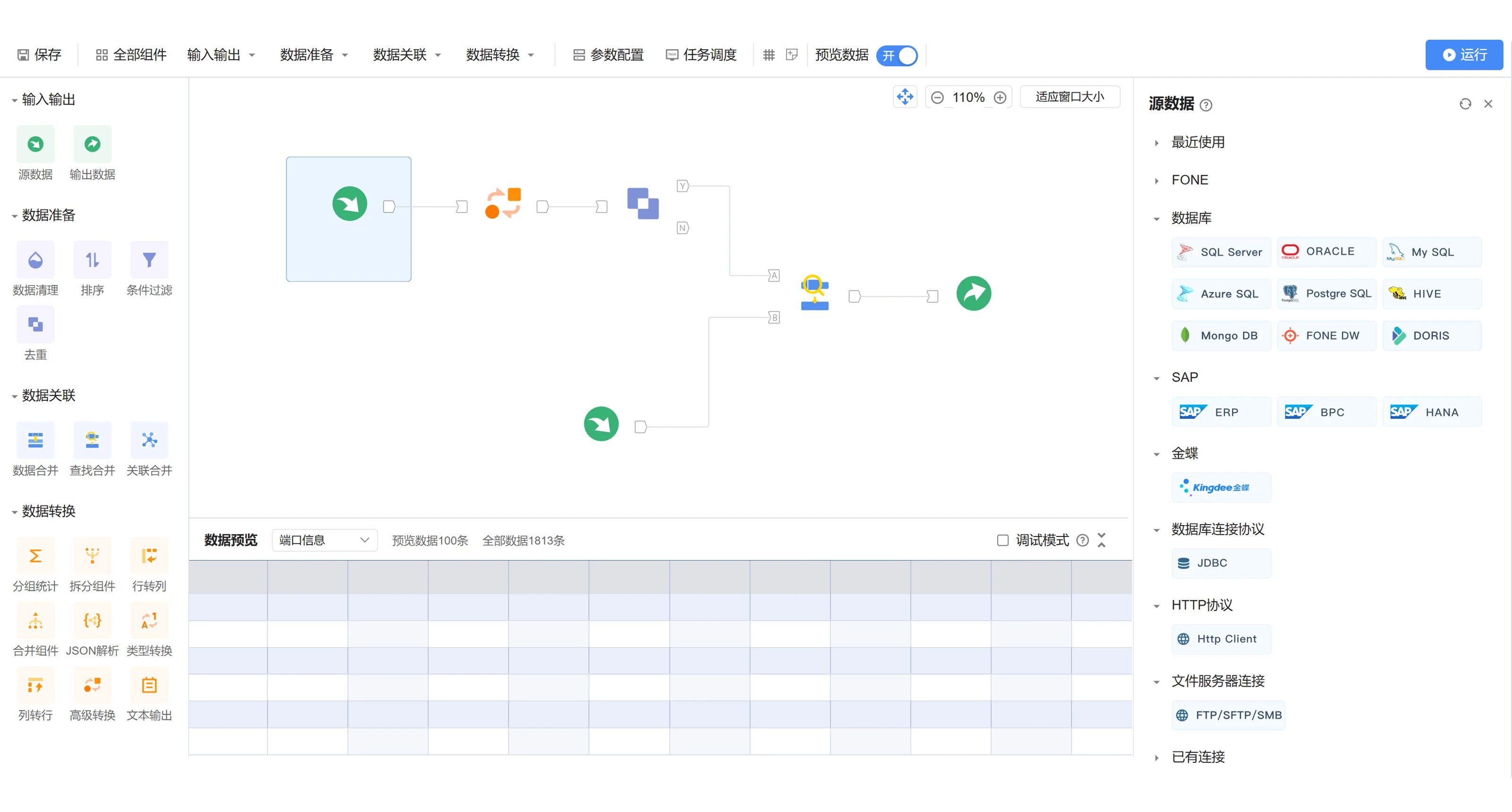
Task: Open the 数据转换 menu
Action: tap(500, 54)
